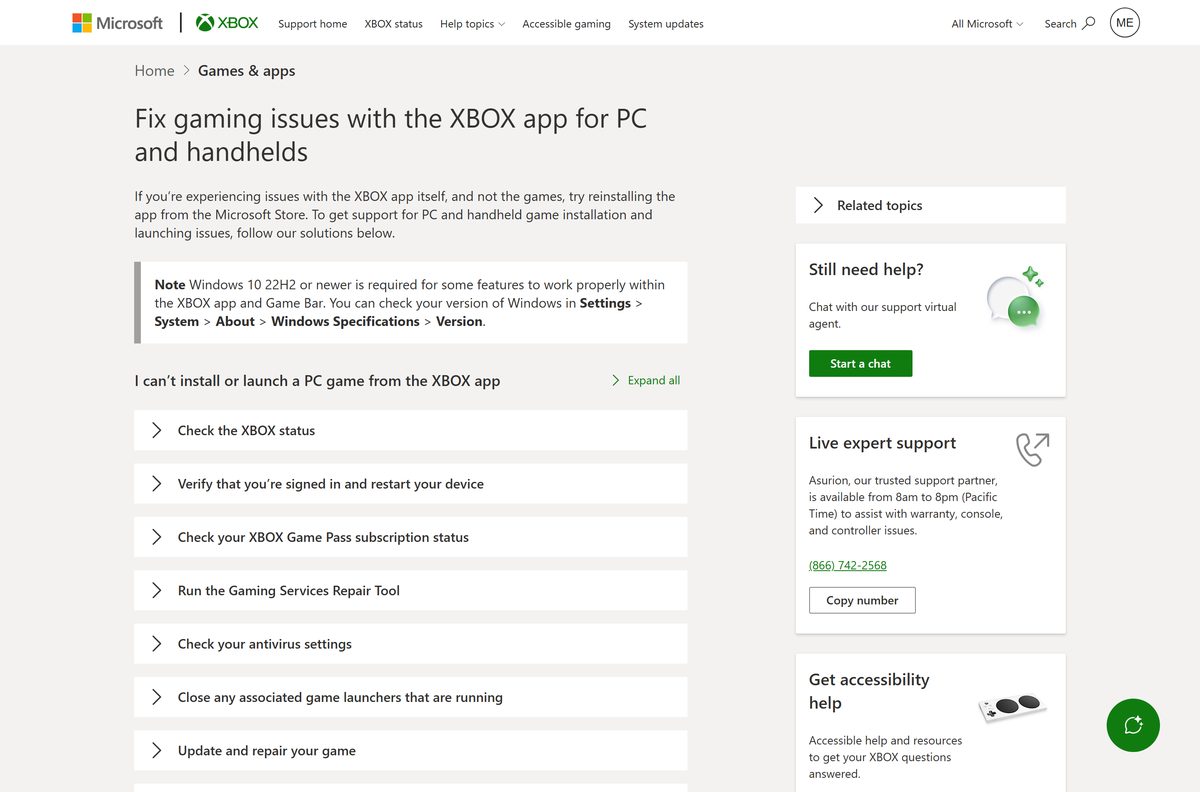Open search with magnifier icon

pyautogui.click(x=1069, y=23)
